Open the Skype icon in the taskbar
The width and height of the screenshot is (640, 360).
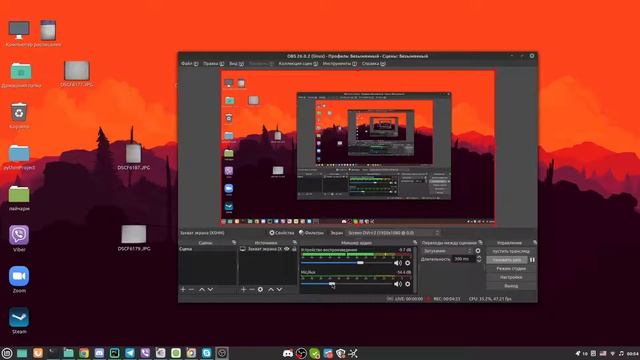(207, 353)
